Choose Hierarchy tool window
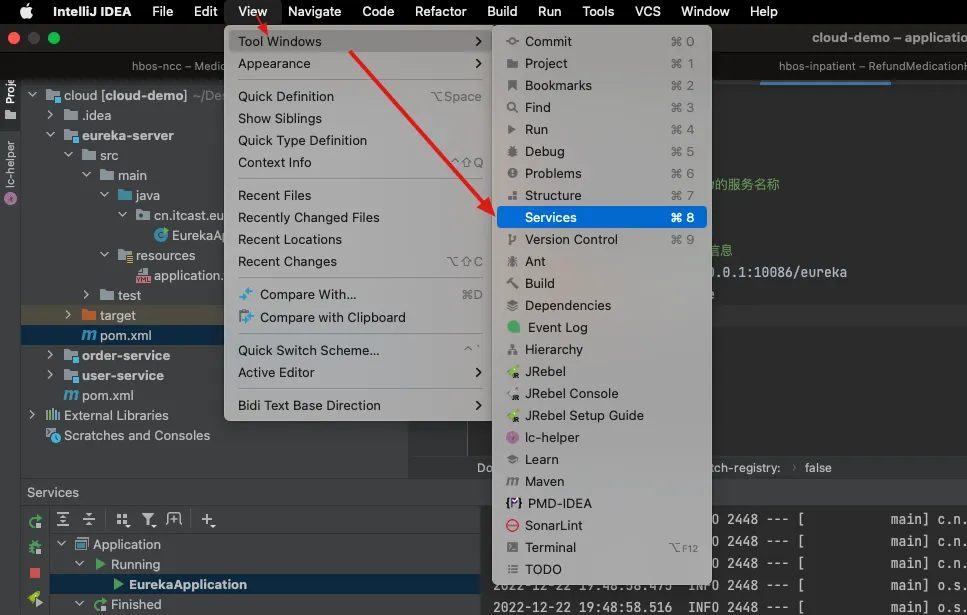Image resolution: width=967 pixels, height=615 pixels. coord(601,350)
